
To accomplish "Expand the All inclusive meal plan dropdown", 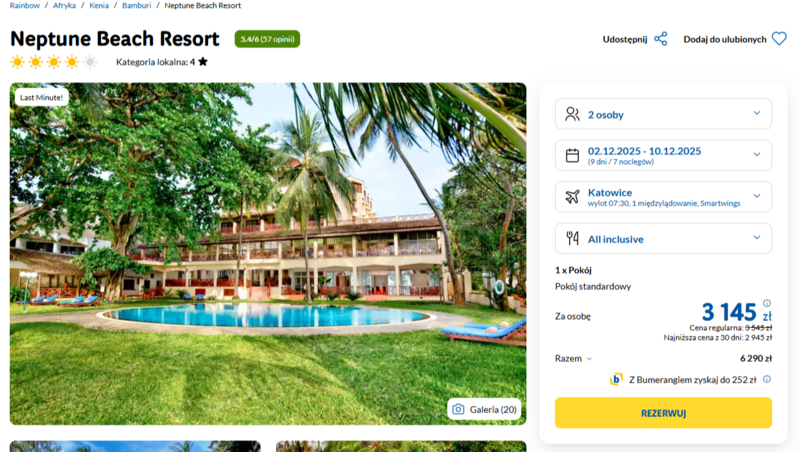I will [663, 238].
